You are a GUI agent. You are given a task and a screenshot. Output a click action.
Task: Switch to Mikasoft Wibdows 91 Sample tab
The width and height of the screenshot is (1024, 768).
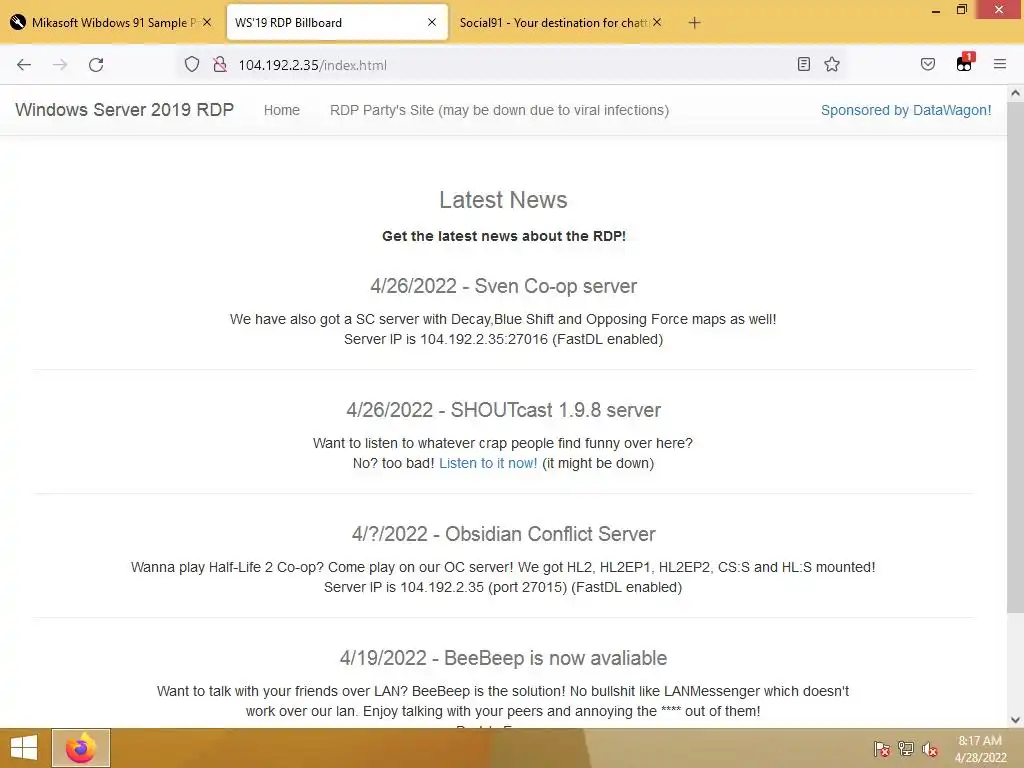(111, 22)
